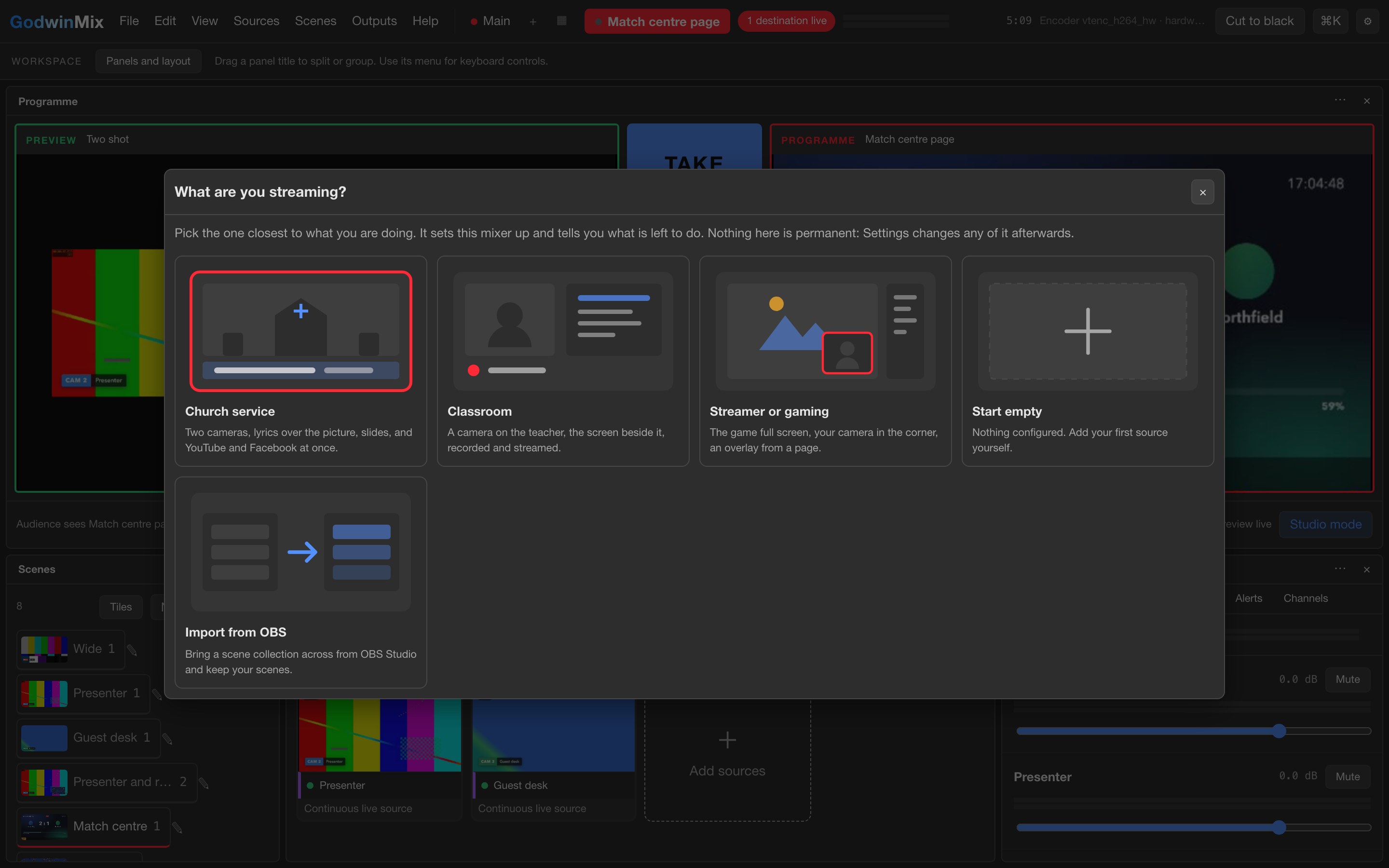Click the TAKE button

tap(694, 147)
